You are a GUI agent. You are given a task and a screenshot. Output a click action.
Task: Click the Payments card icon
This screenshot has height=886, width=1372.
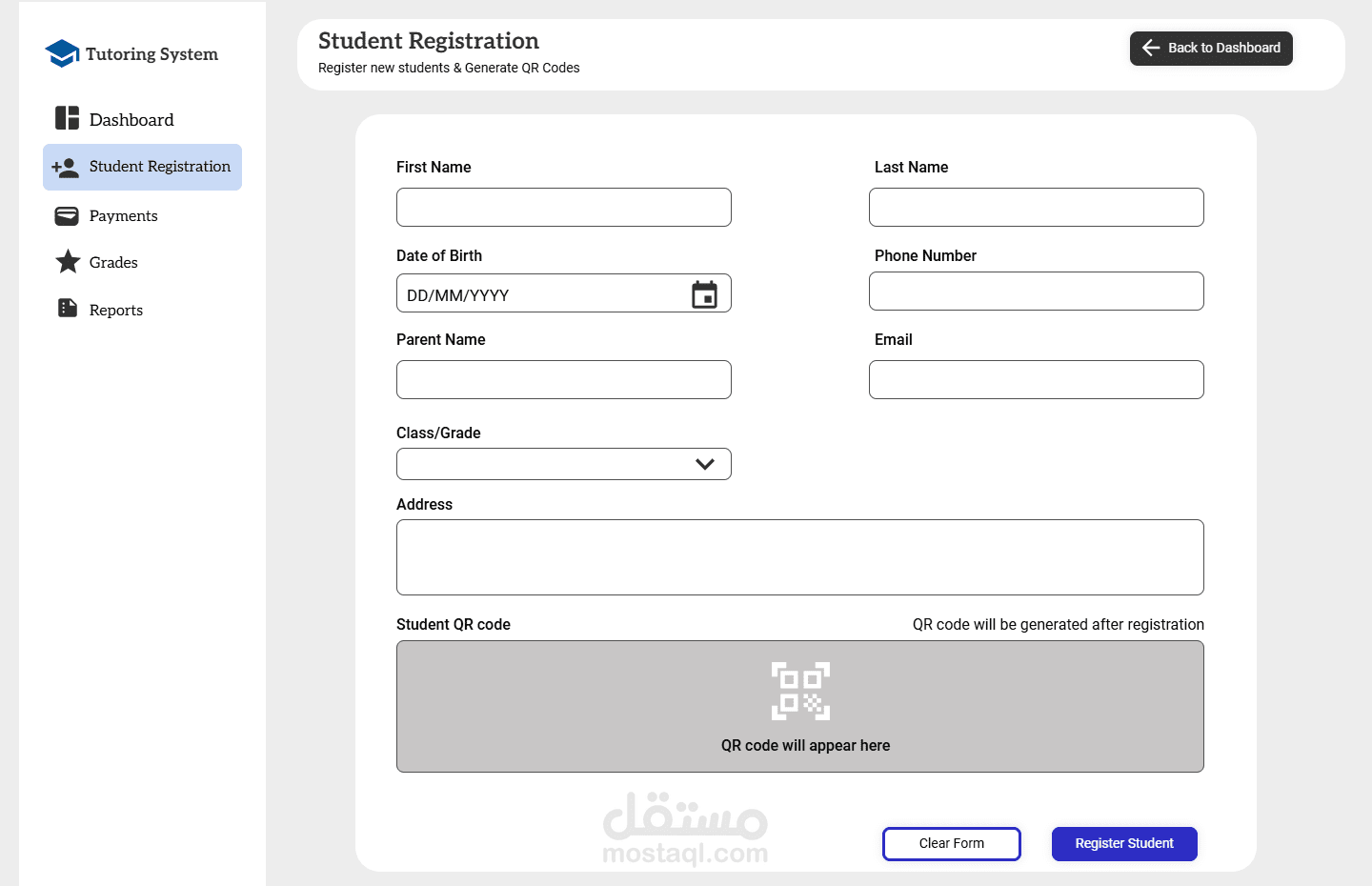coord(67,216)
